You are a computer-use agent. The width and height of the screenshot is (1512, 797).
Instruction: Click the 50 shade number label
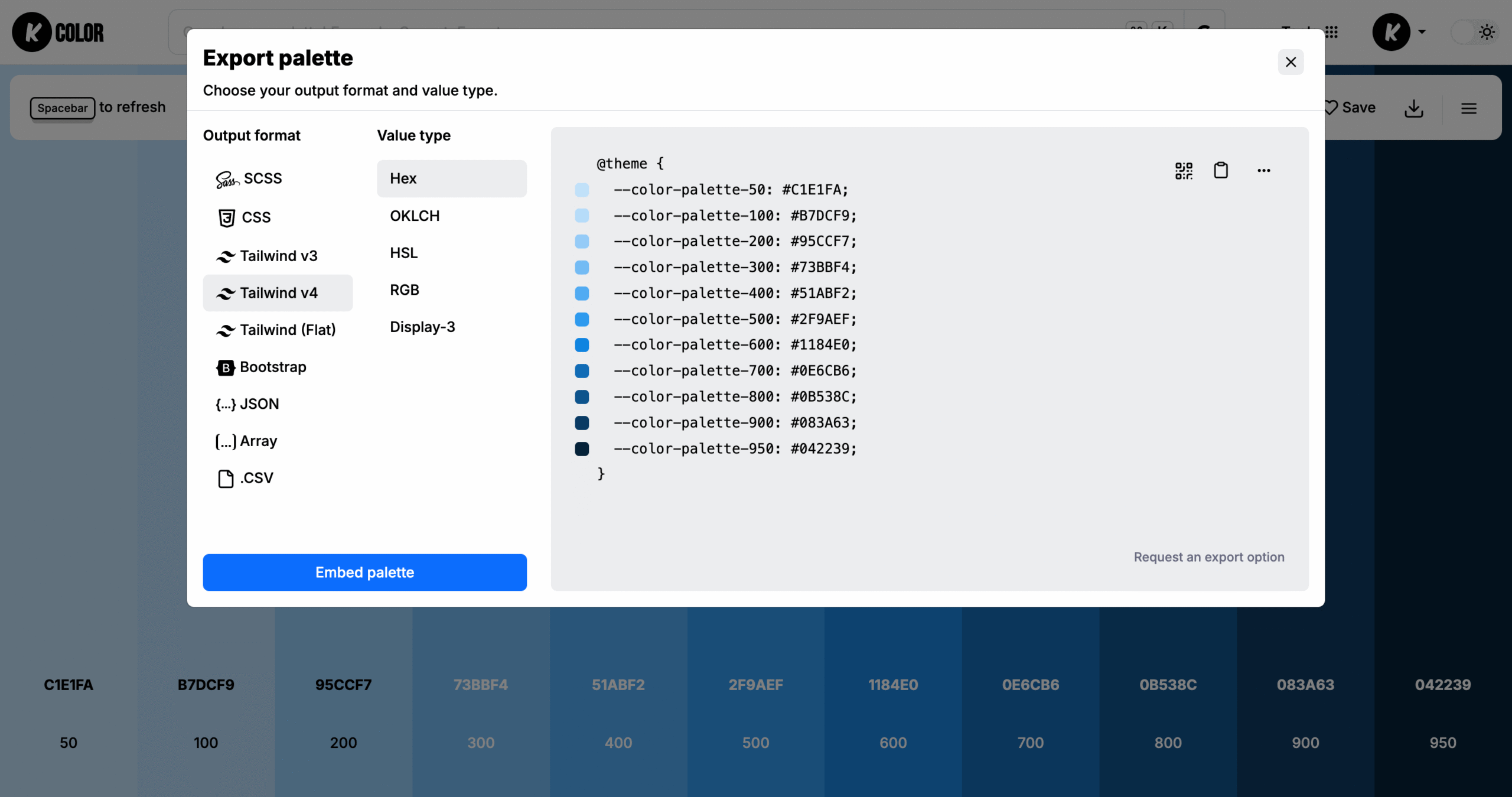(69, 743)
